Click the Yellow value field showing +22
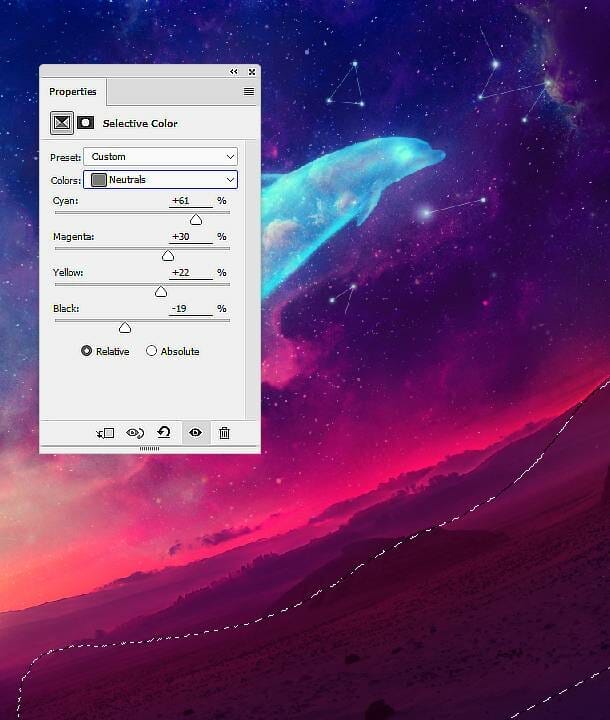The height and width of the screenshot is (720, 610). coord(191,272)
